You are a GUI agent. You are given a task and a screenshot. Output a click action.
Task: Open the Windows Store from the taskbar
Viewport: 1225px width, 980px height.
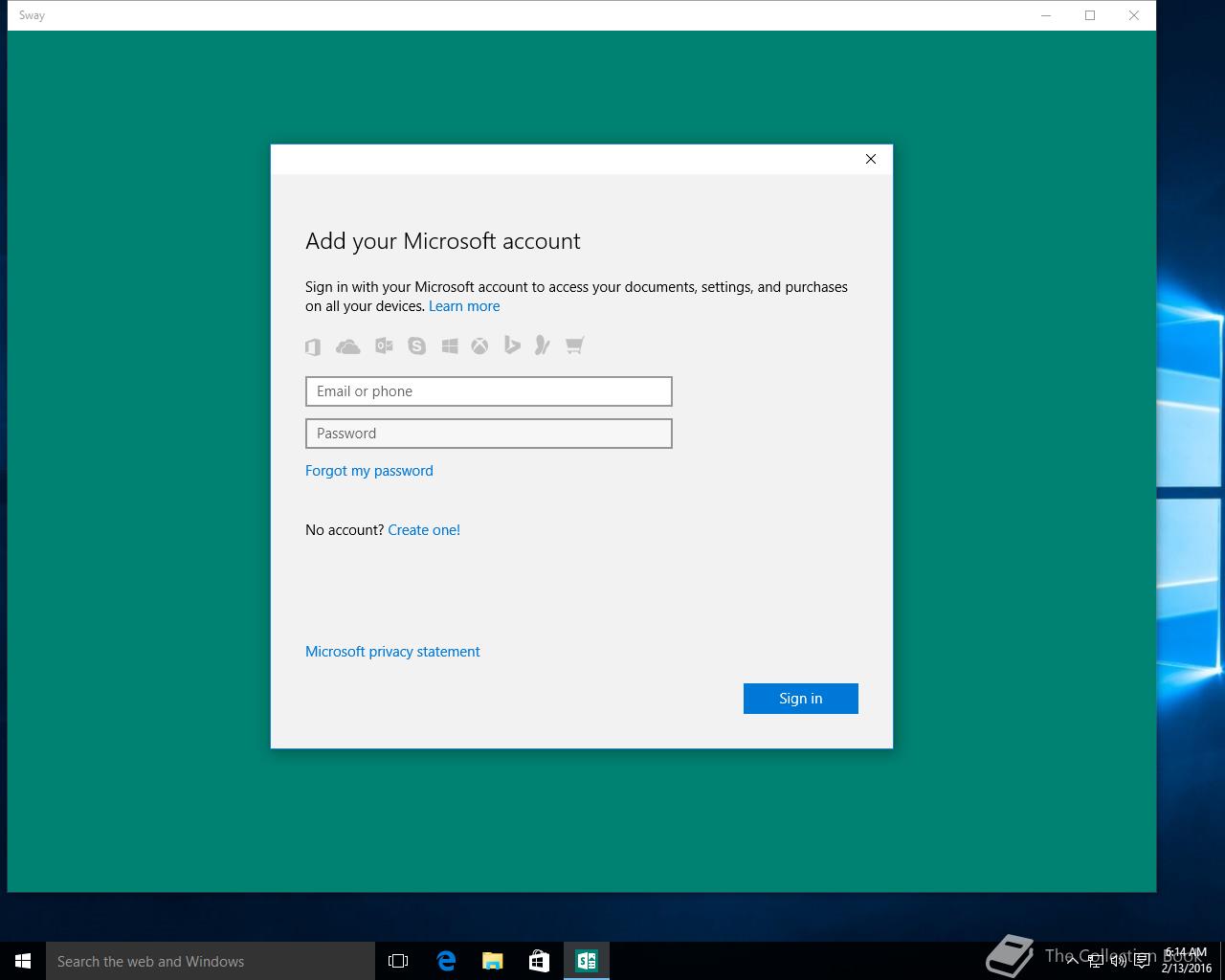[x=540, y=961]
